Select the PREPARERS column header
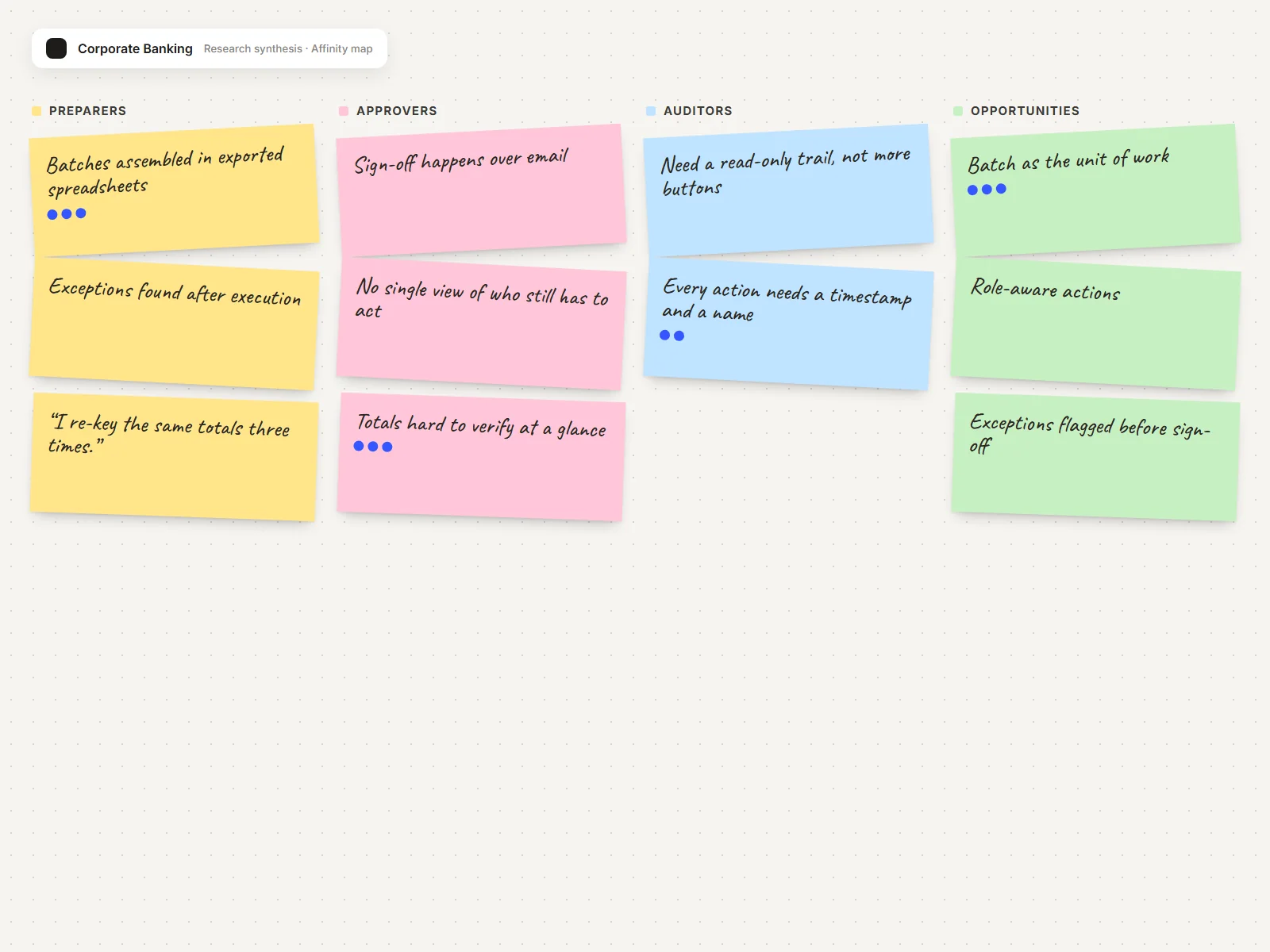This screenshot has height=952, width=1270. [87, 111]
